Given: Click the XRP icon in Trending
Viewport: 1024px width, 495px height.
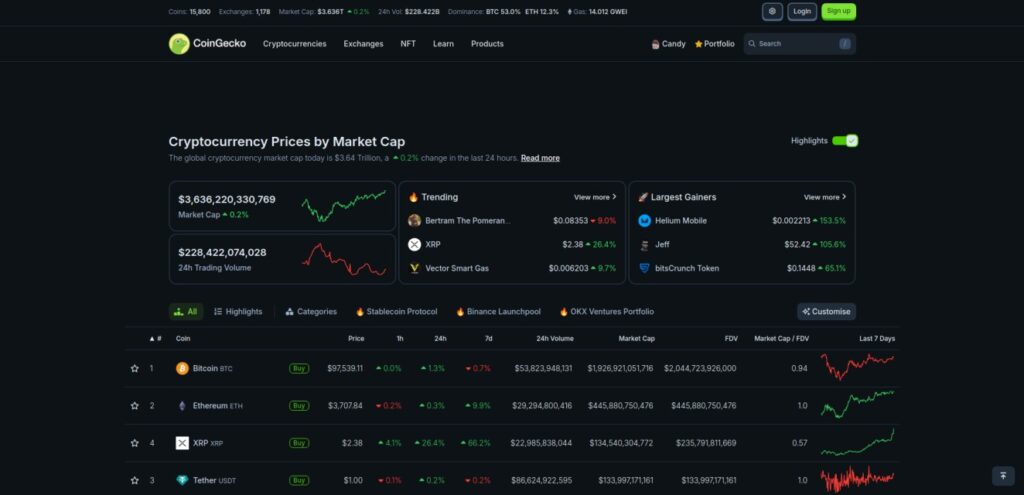Looking at the screenshot, I should pos(415,244).
